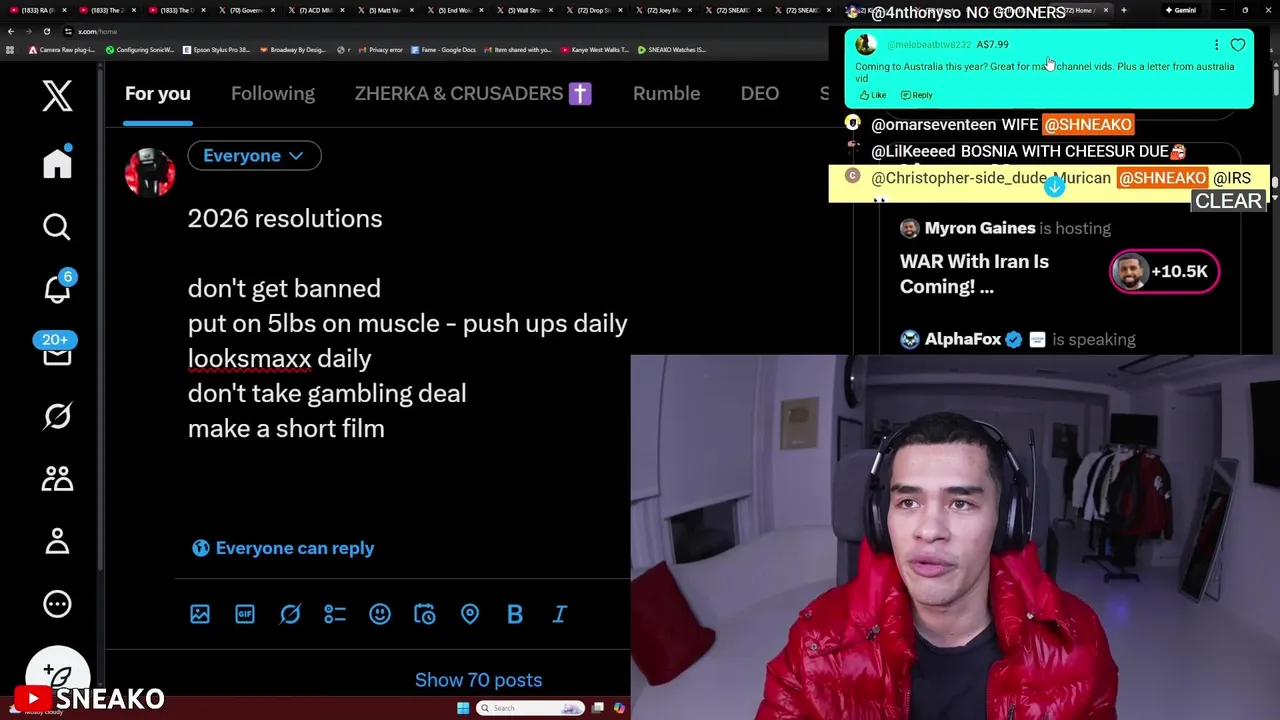
Task: Switch to the For you tab
Action: 157,94
